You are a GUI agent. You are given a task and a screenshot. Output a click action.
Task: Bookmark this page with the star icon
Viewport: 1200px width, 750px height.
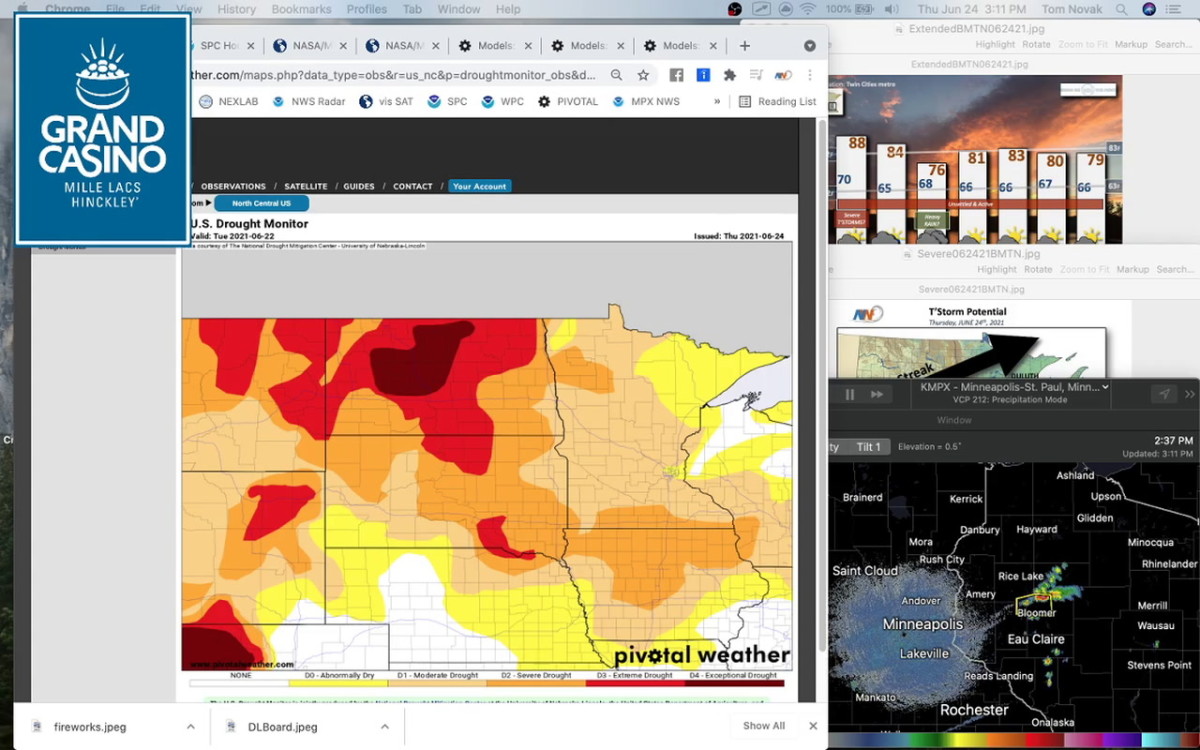643,74
